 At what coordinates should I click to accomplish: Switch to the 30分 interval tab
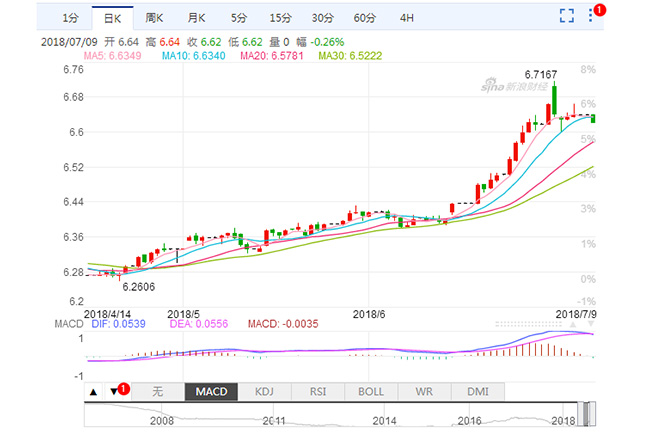[x=323, y=18]
